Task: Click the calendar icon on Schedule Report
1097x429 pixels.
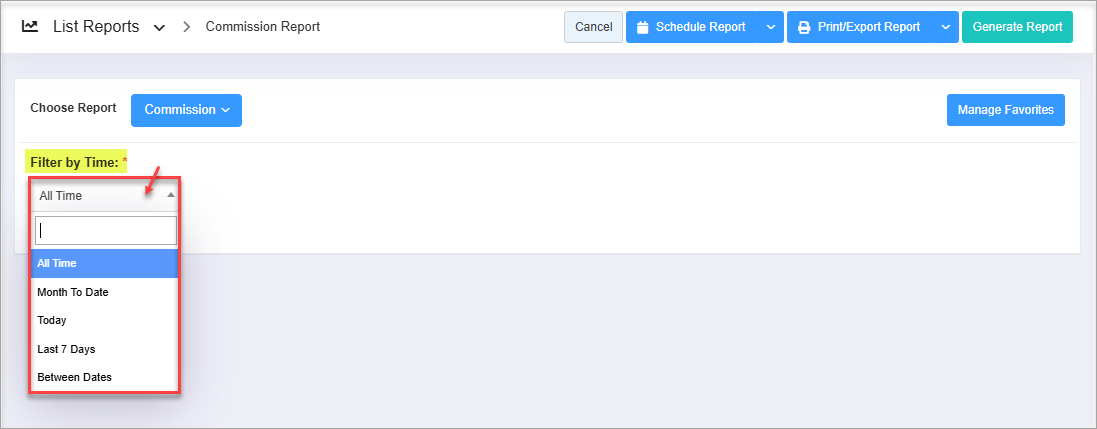Action: [x=643, y=28]
